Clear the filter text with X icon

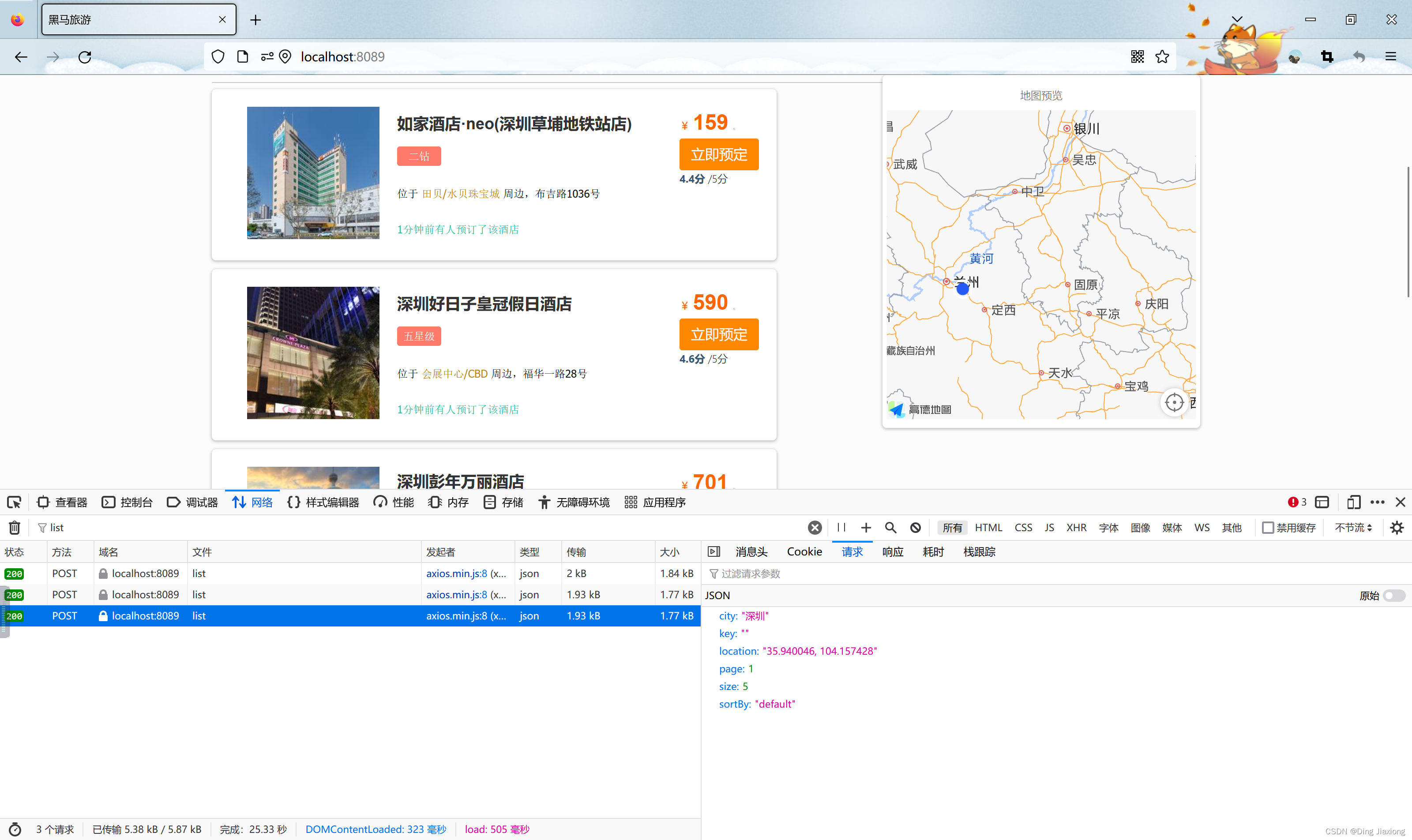[x=815, y=528]
